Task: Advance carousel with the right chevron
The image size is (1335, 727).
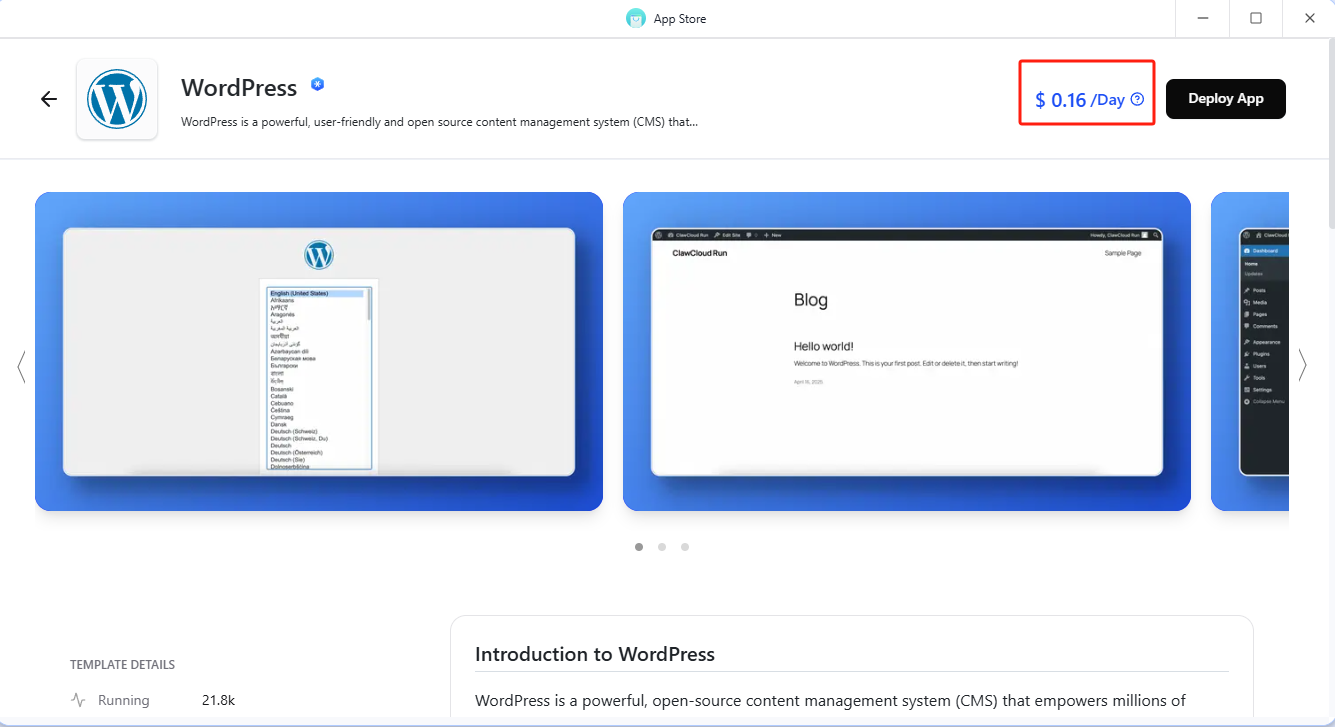Action: click(x=1302, y=366)
